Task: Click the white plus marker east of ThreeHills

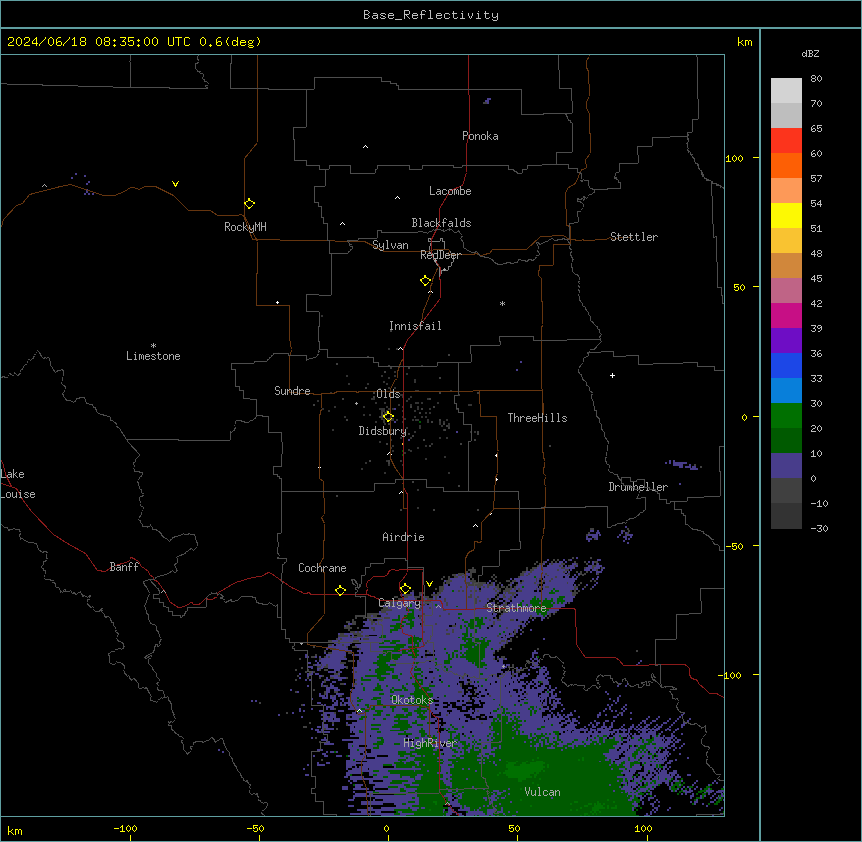Action: [x=612, y=375]
